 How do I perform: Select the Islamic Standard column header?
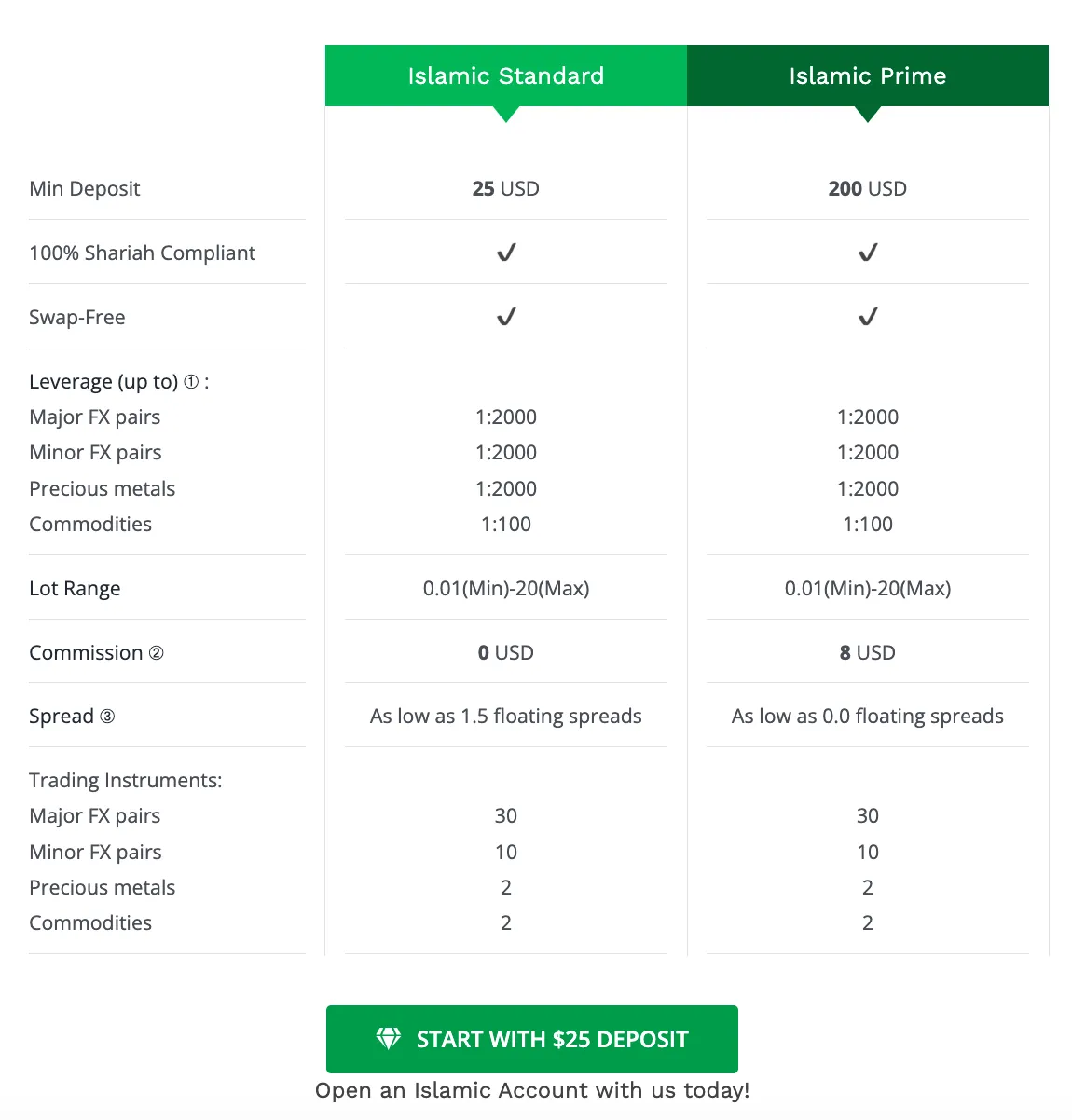coord(506,75)
